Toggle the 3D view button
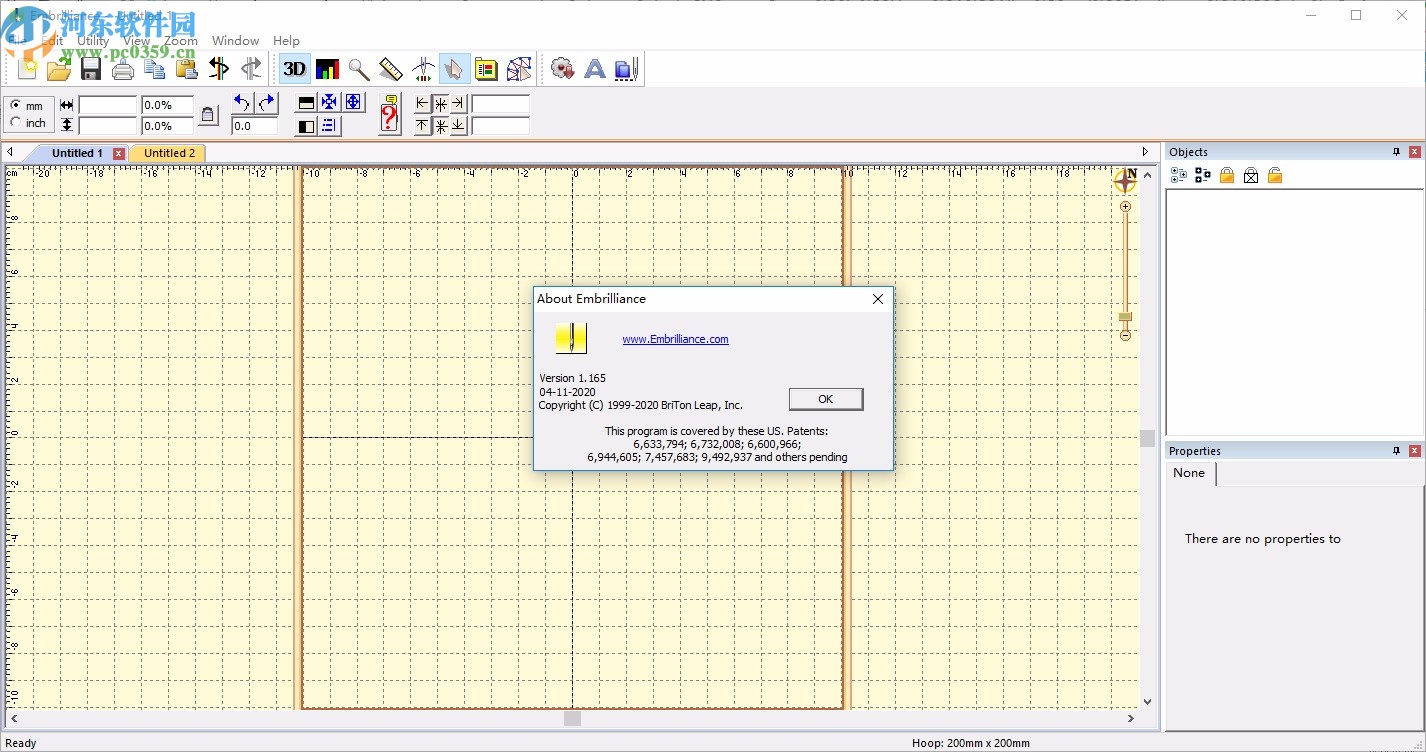 tap(294, 68)
